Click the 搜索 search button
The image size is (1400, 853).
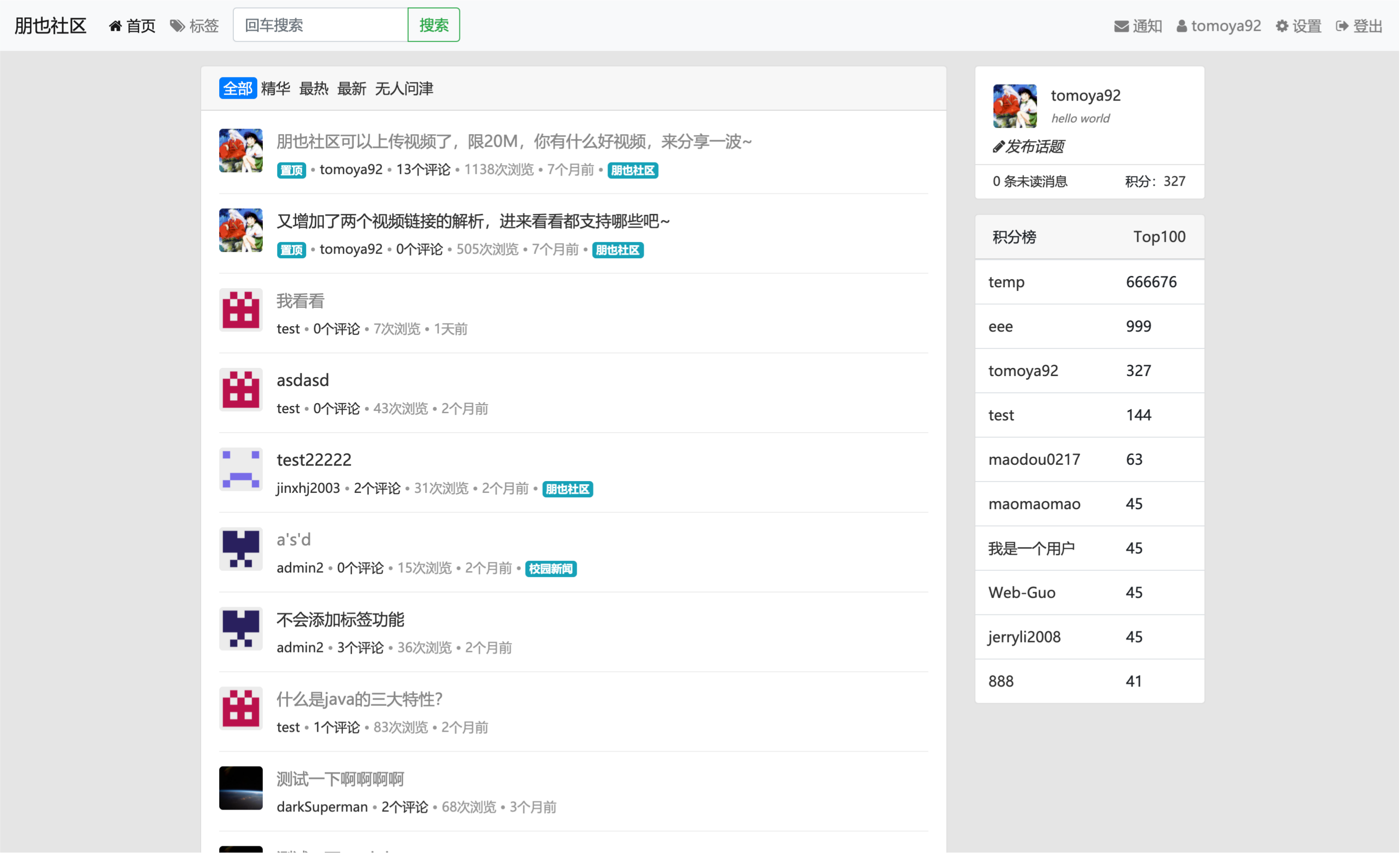click(433, 24)
